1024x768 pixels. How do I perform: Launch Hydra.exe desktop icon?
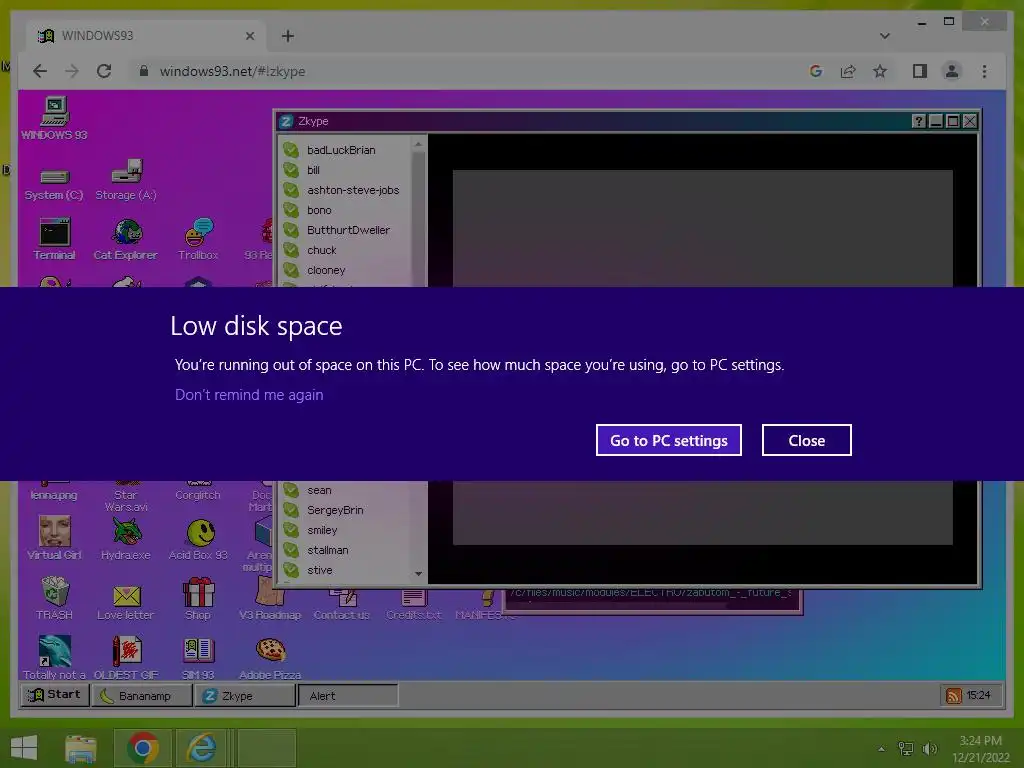(x=126, y=538)
